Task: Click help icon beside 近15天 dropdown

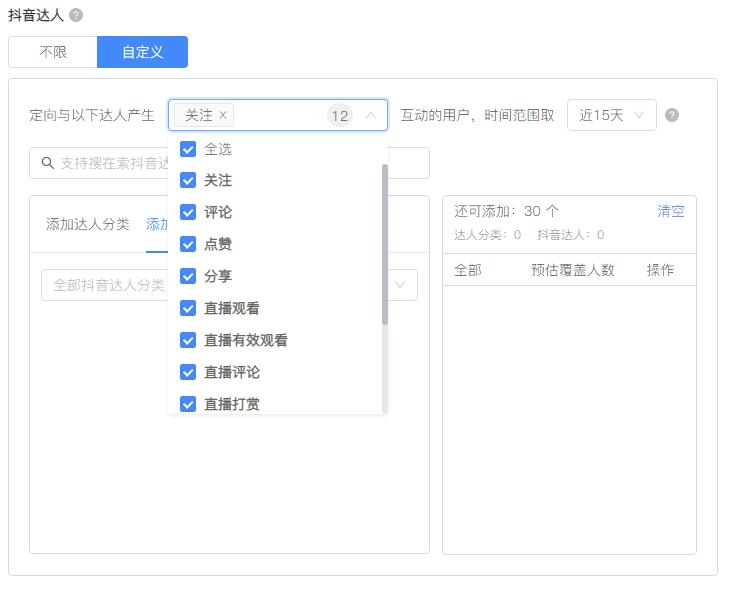Action: click(x=672, y=115)
